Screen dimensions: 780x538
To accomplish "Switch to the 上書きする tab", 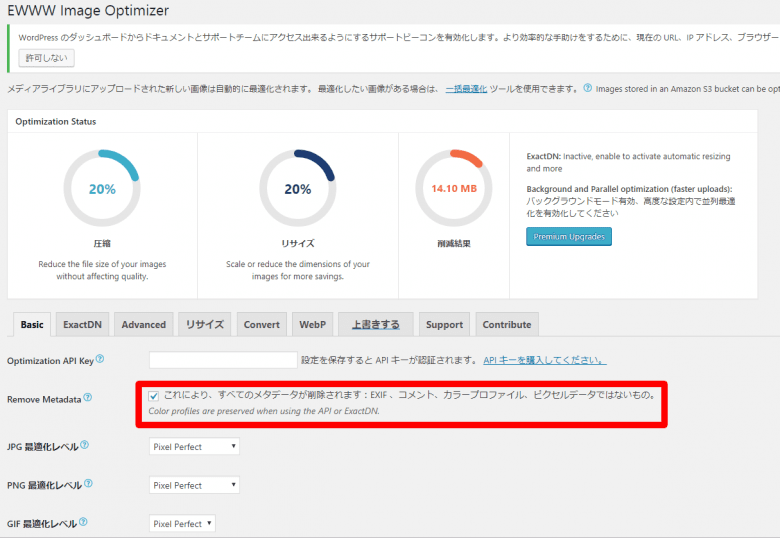I will click(376, 325).
